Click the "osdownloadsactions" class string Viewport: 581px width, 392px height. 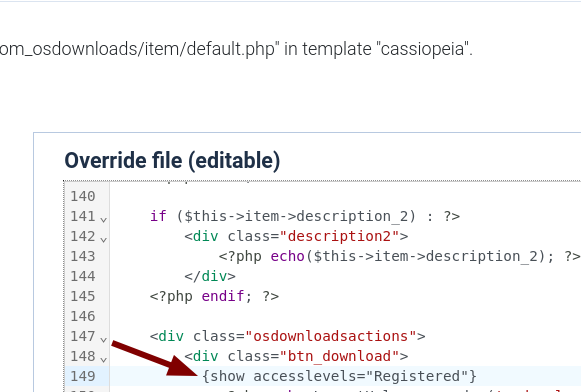pyautogui.click(x=331, y=336)
